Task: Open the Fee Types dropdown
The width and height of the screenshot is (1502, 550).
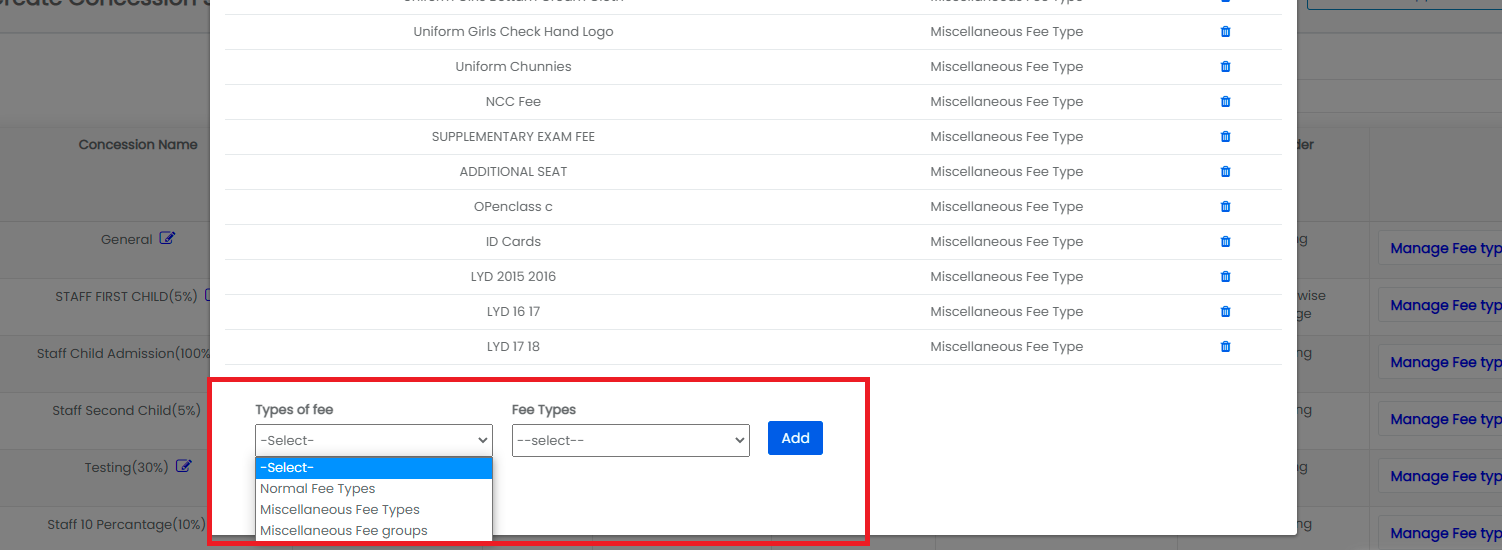Action: (631, 441)
